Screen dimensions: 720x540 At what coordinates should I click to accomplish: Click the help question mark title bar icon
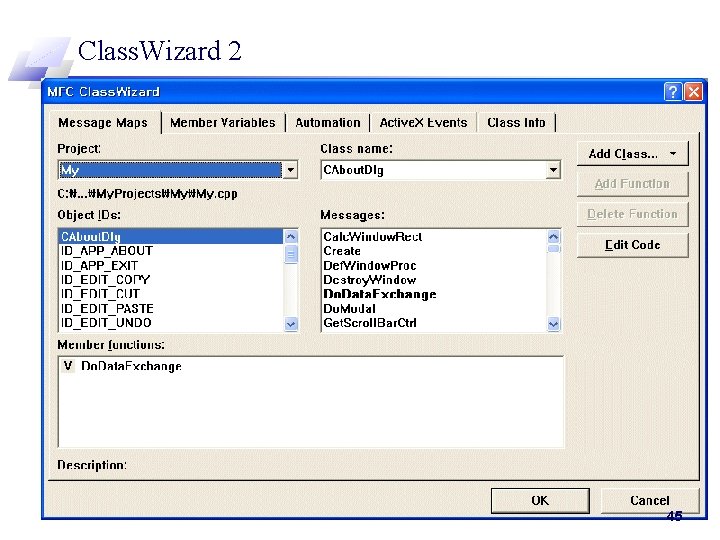(673, 92)
